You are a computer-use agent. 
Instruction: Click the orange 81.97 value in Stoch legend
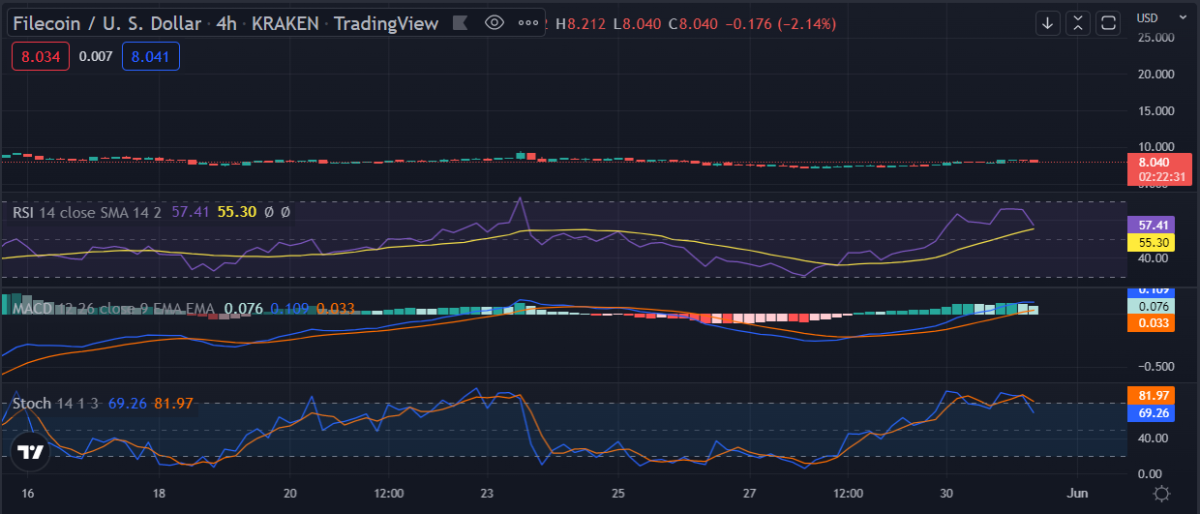click(173, 404)
